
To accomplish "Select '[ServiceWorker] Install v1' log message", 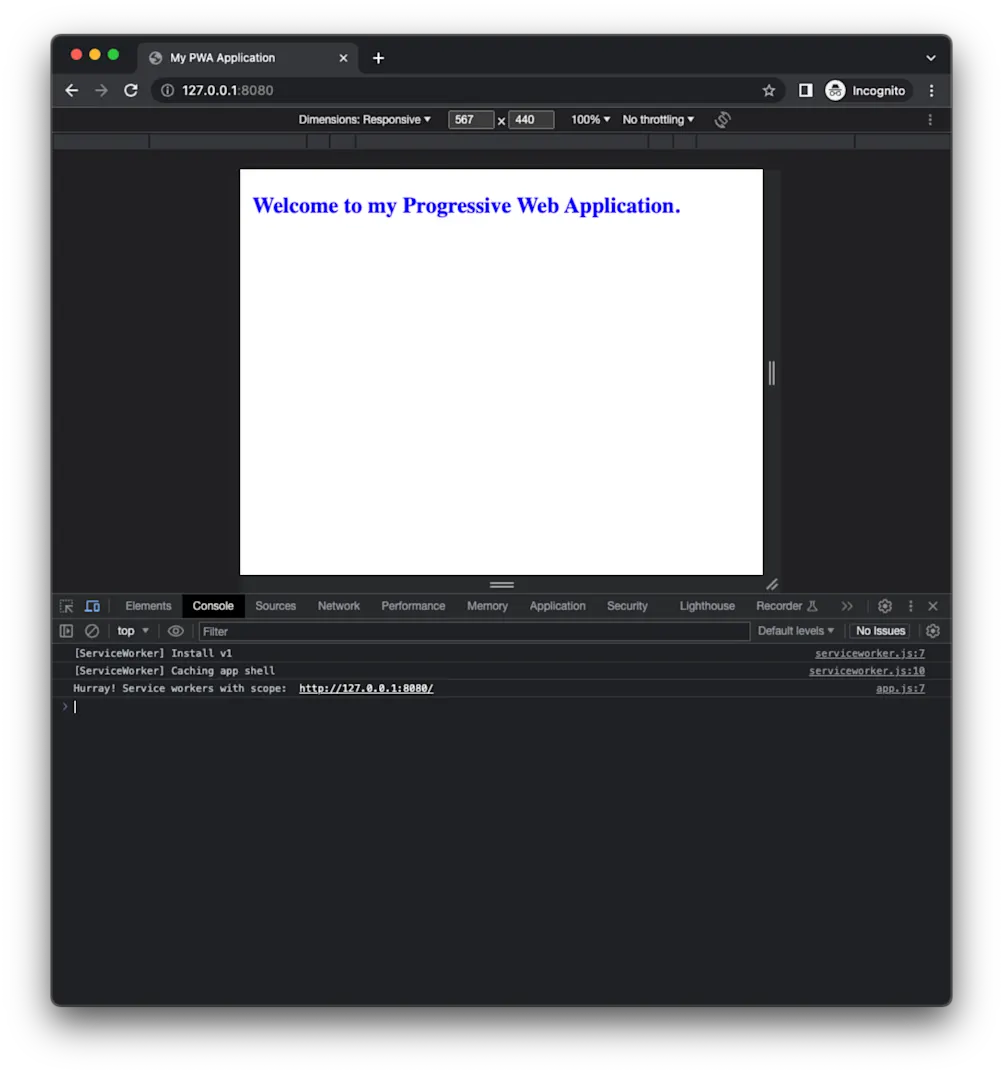I will 153,653.
